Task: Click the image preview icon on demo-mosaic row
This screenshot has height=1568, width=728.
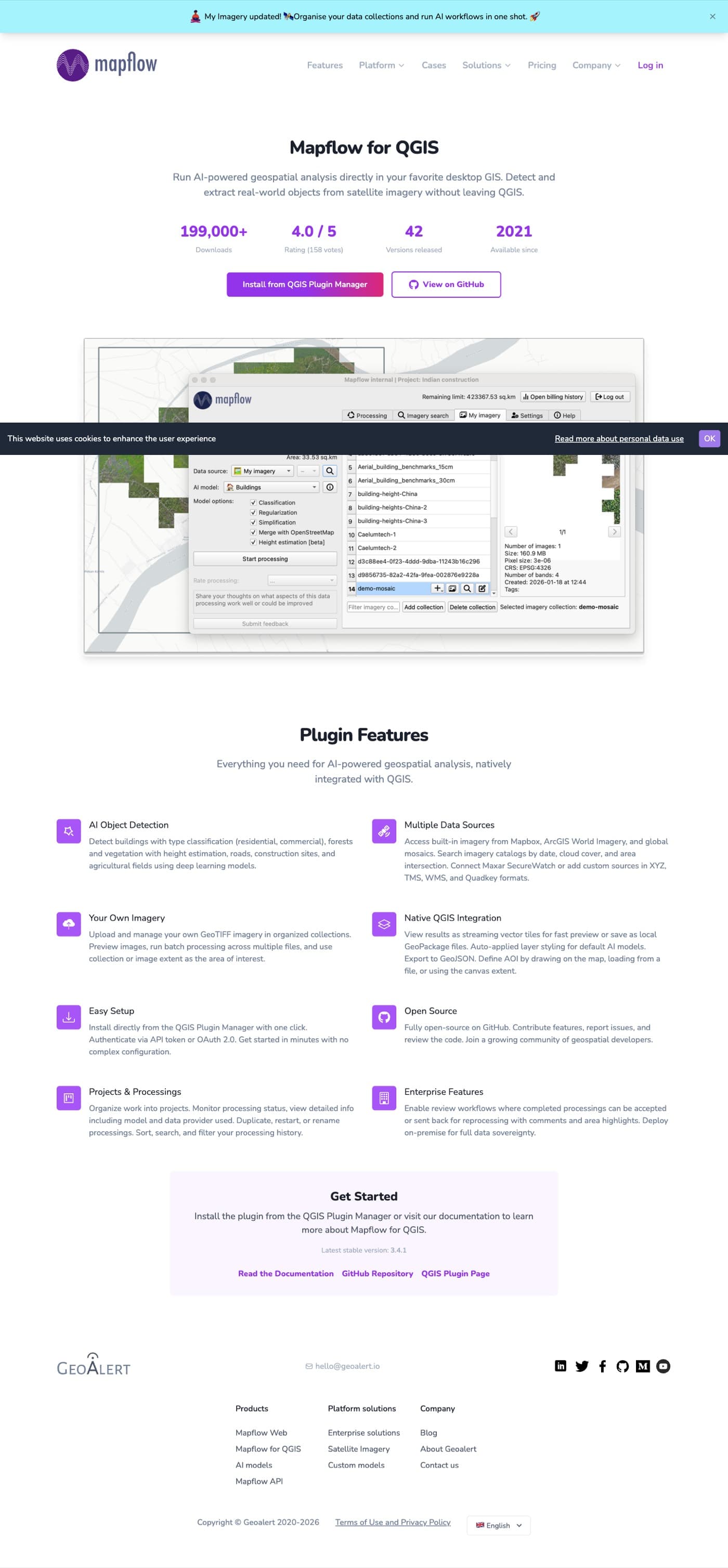Action: tap(452, 589)
